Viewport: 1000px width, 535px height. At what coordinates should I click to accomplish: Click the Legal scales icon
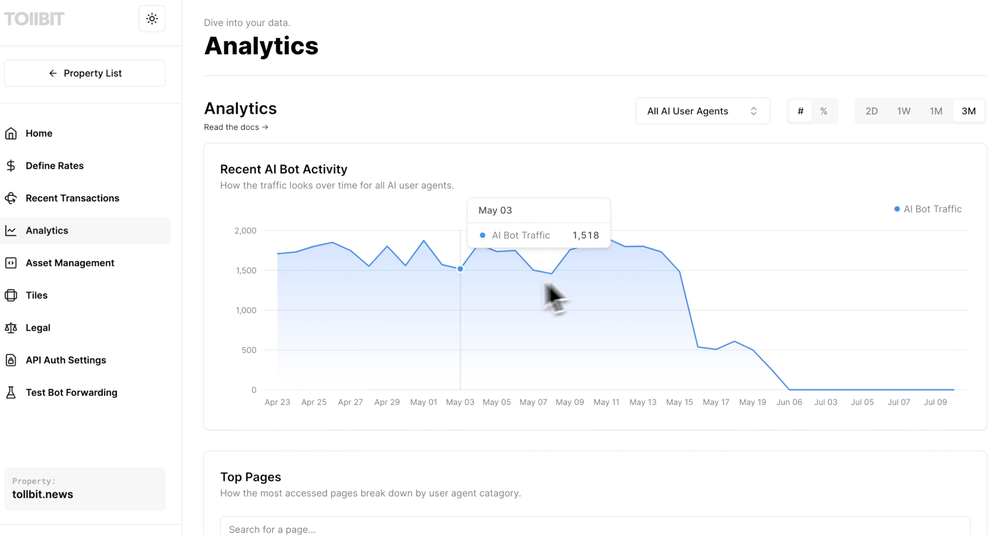(x=11, y=328)
